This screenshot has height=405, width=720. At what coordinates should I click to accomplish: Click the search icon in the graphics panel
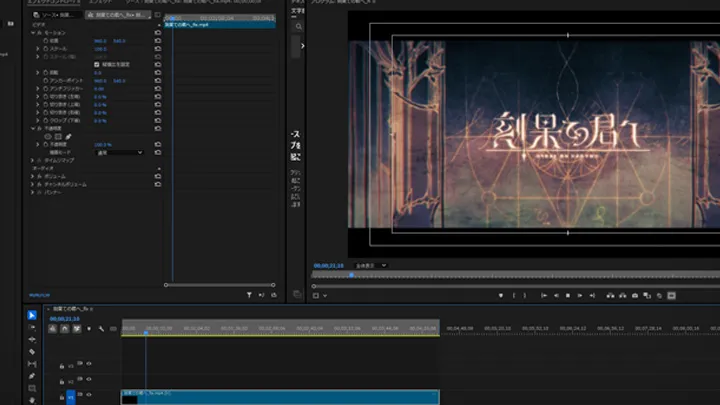pos(299,27)
